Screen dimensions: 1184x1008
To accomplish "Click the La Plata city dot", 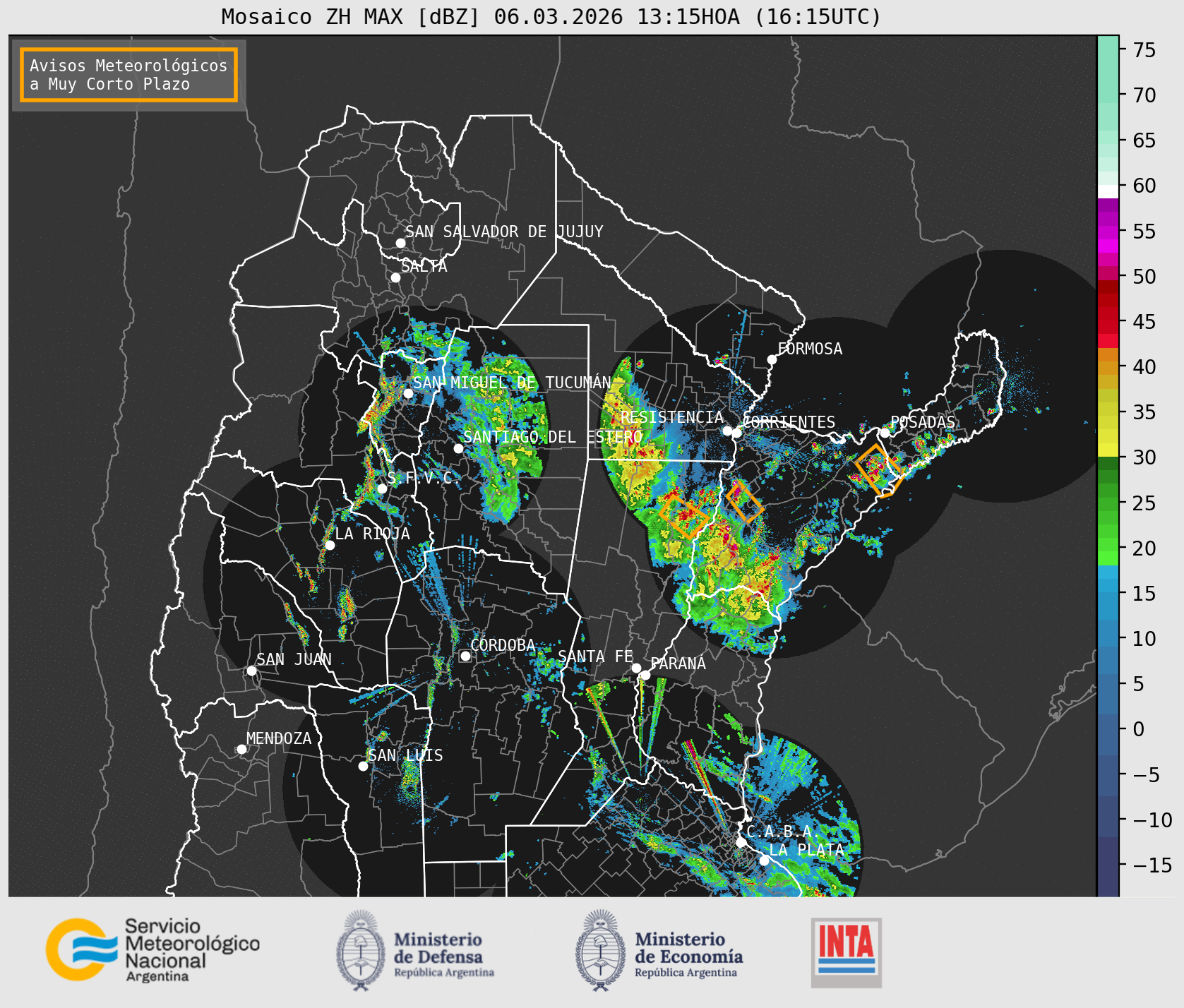I will pyautogui.click(x=764, y=860).
